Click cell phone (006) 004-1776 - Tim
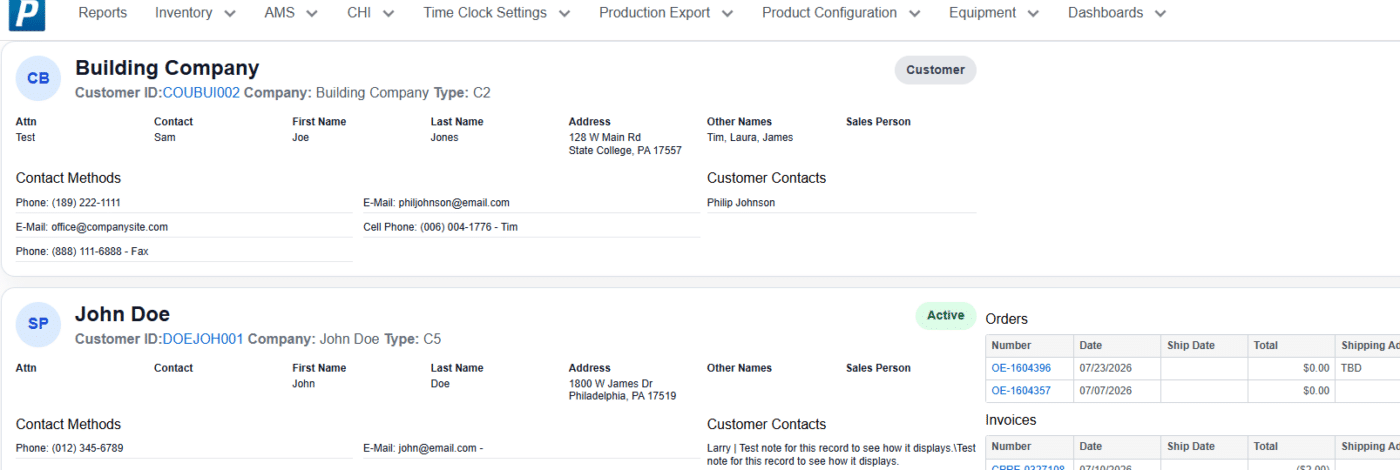1400x470 pixels. (x=440, y=227)
